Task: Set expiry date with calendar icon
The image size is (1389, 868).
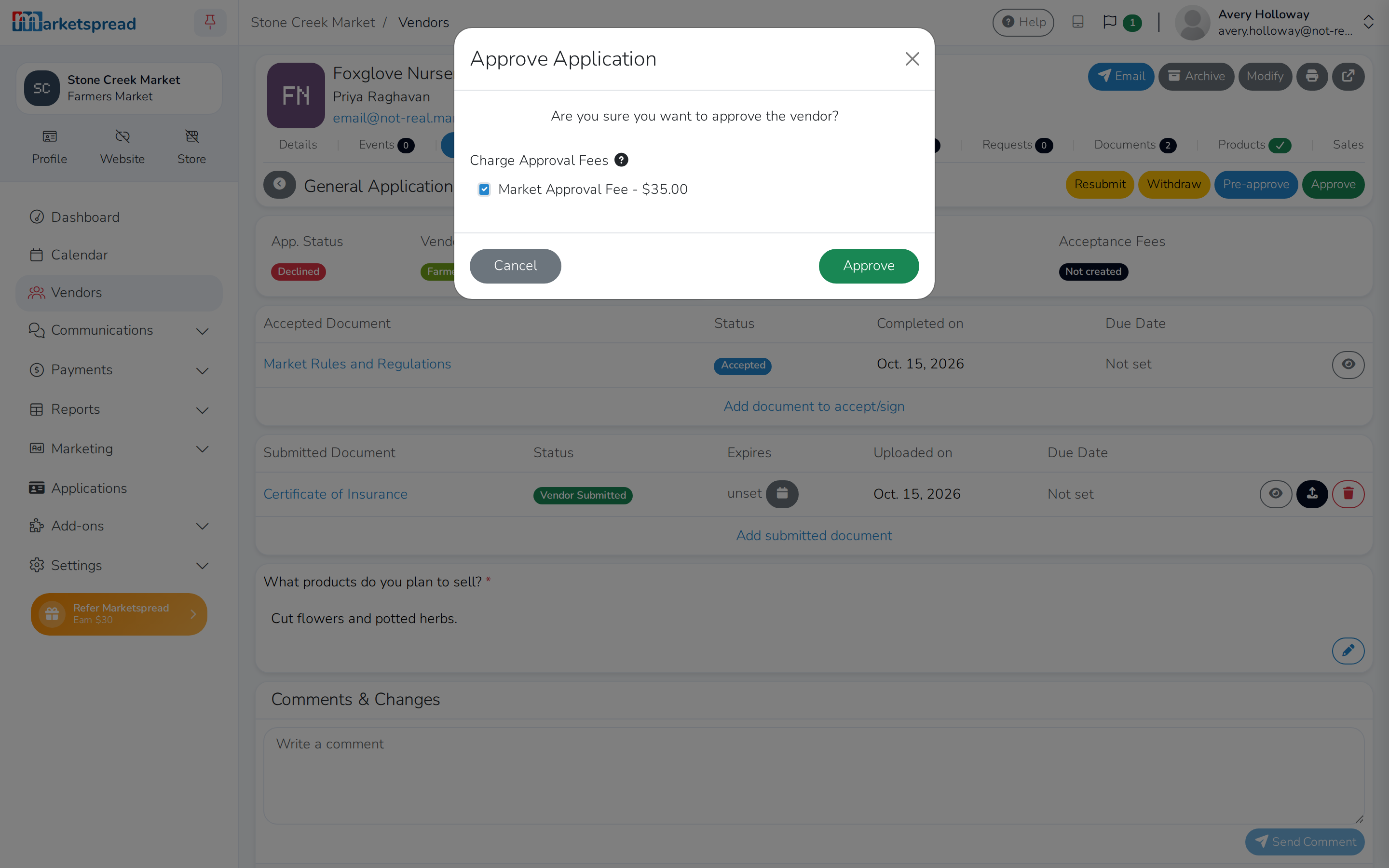Action: click(x=782, y=494)
